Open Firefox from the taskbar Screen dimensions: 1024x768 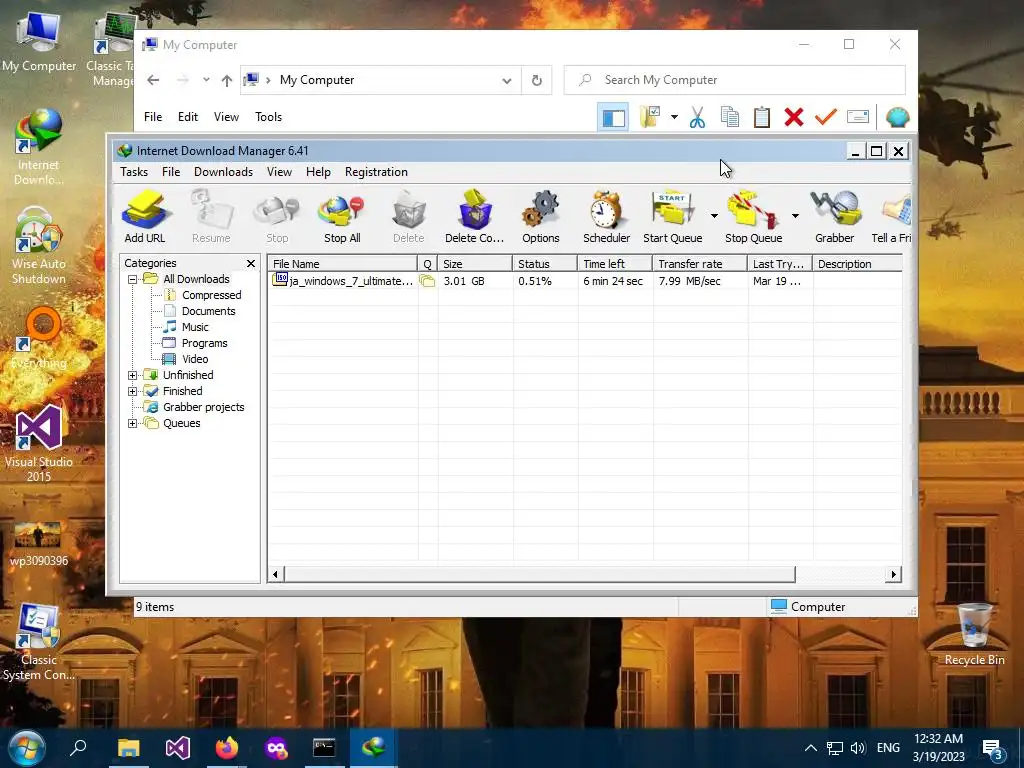(227, 748)
